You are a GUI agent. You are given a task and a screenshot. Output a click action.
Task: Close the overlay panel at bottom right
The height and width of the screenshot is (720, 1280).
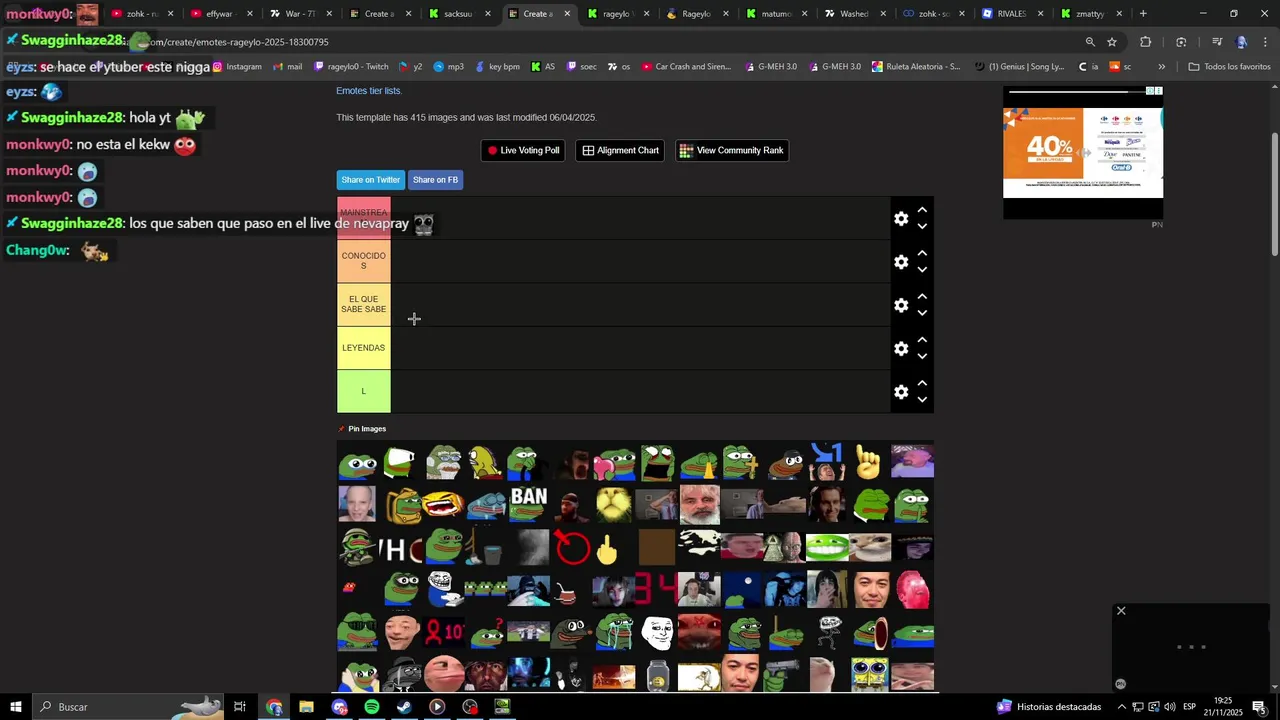tap(1121, 611)
